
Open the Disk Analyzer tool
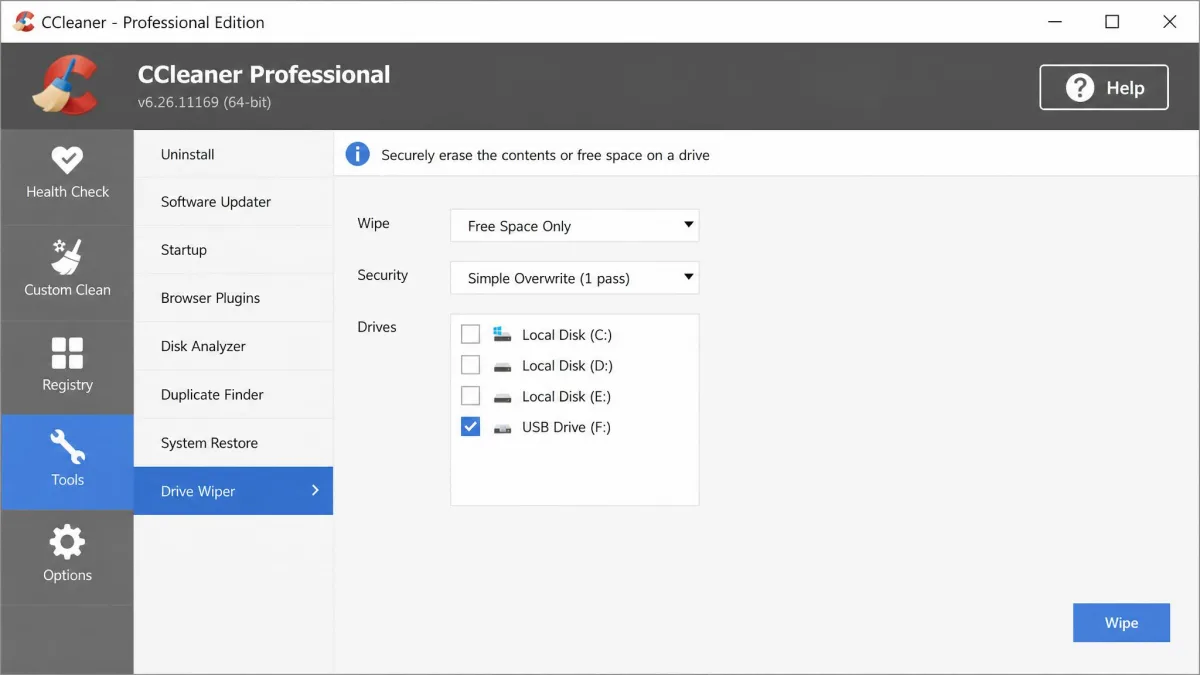233,346
